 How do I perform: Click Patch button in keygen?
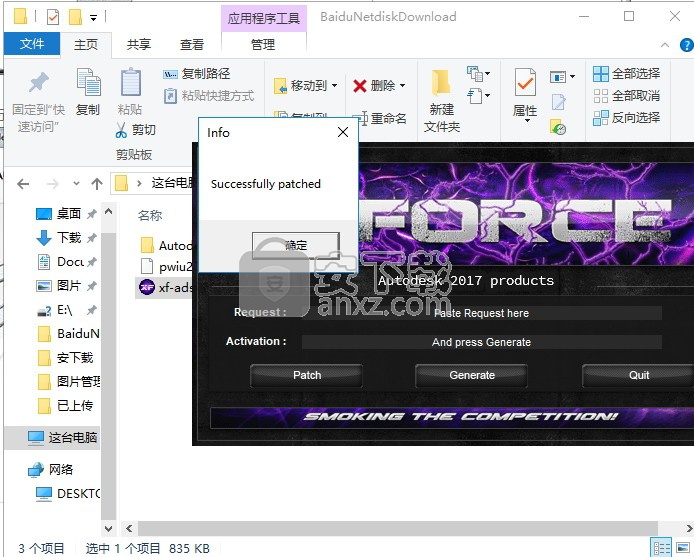(x=307, y=375)
